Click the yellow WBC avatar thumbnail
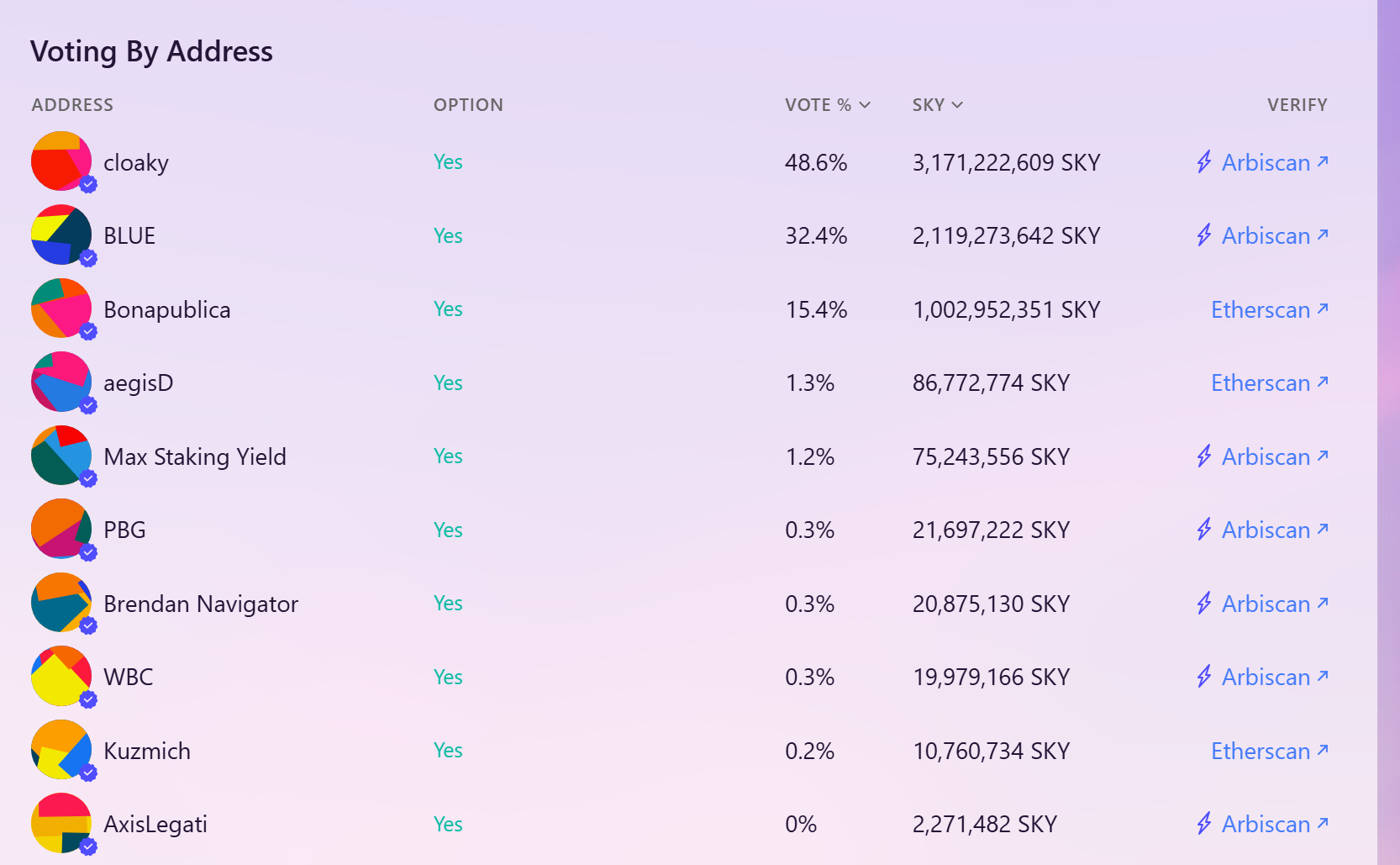Viewport: 1400px width, 865px height. point(61,676)
